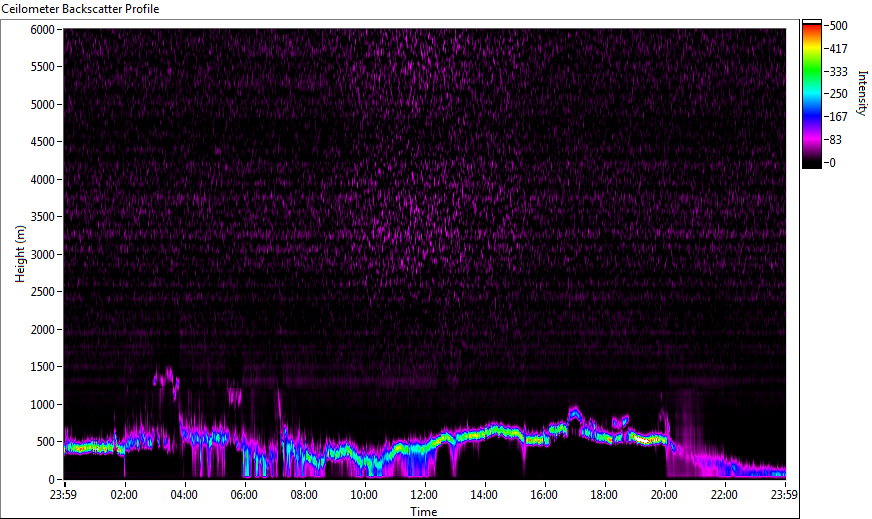Select the 10:00 time axis label
The height and width of the screenshot is (519, 872).
pyautogui.click(x=364, y=495)
